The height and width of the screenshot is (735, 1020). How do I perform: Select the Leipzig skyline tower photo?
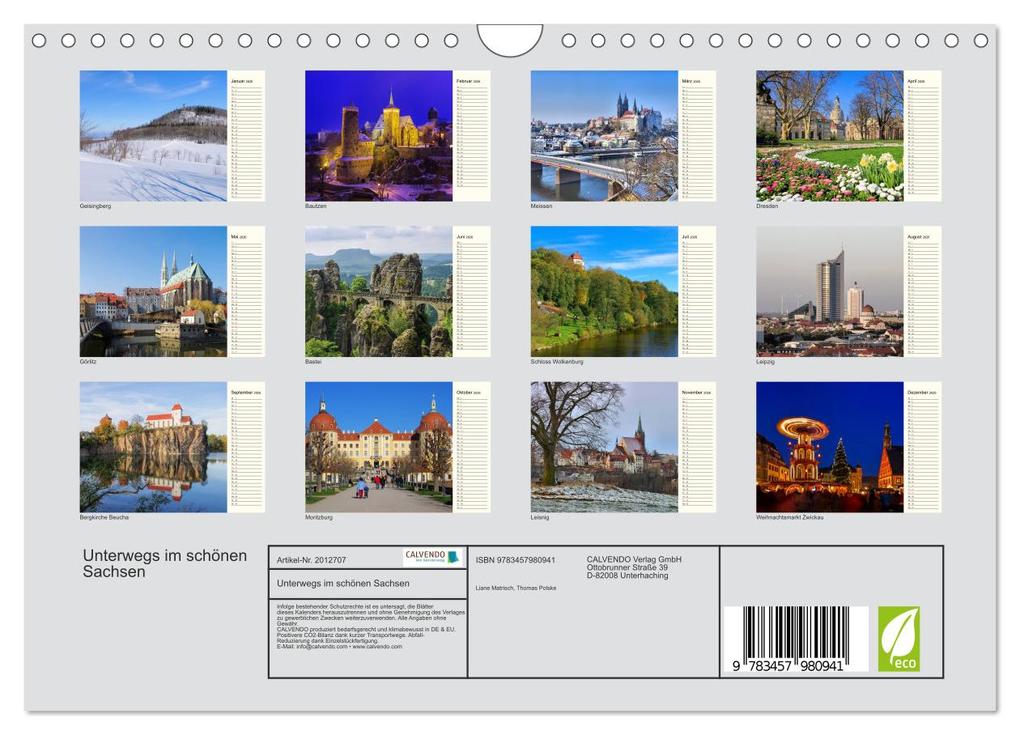tap(829, 291)
